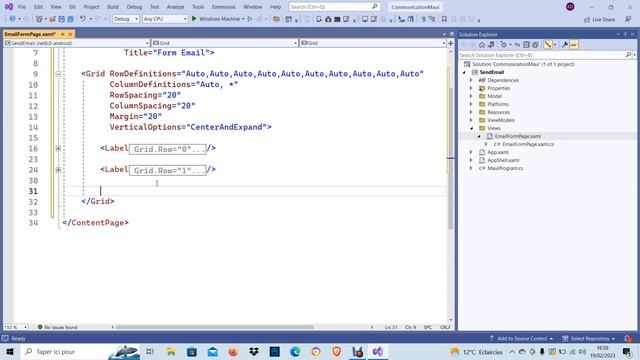Open the Windows Machine target dropdown arrow
640x360 pixels.
[x=243, y=19]
